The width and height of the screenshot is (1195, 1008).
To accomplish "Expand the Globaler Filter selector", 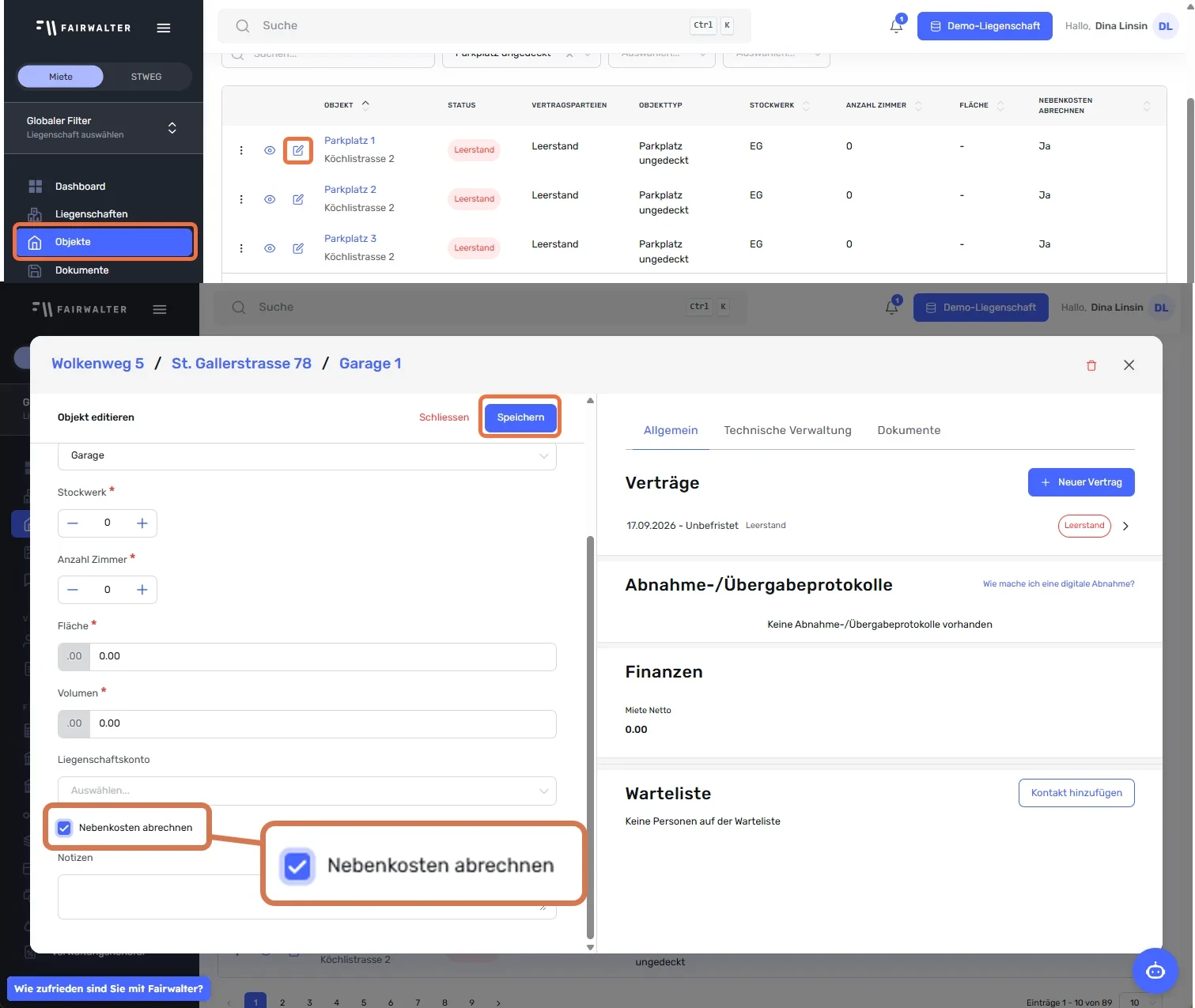I will (104, 128).
